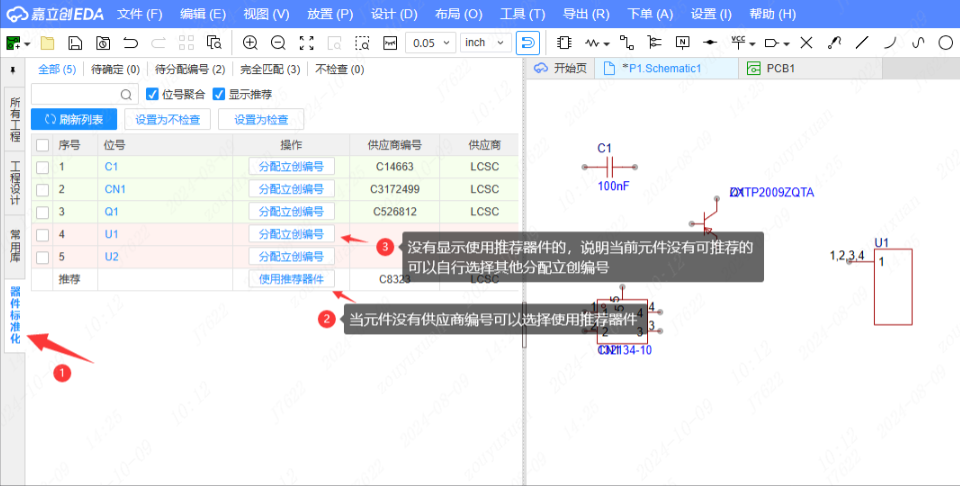Place a junction dot
This screenshot has height=486, width=960.
pyautogui.click(x=710, y=43)
